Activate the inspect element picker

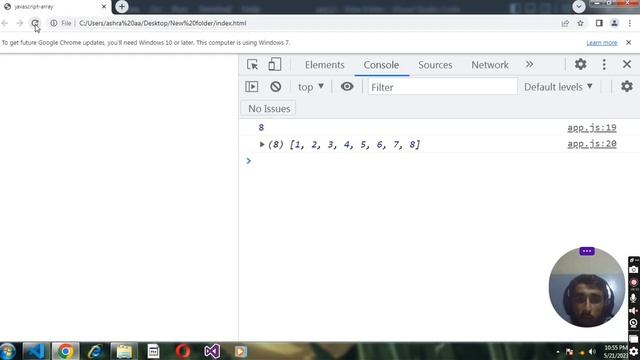[252, 64]
